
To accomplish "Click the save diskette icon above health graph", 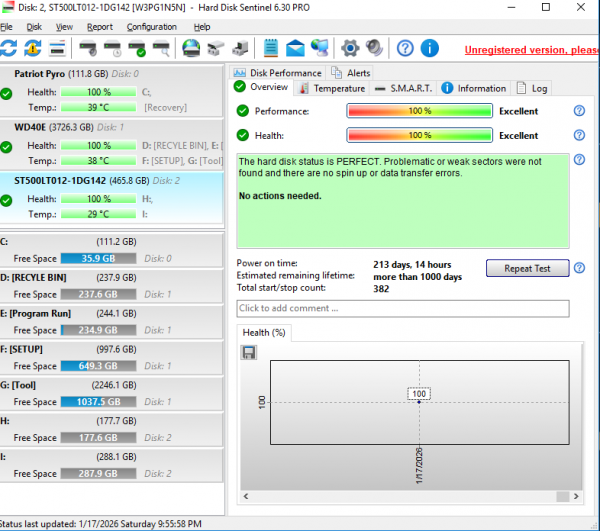I will [249, 352].
